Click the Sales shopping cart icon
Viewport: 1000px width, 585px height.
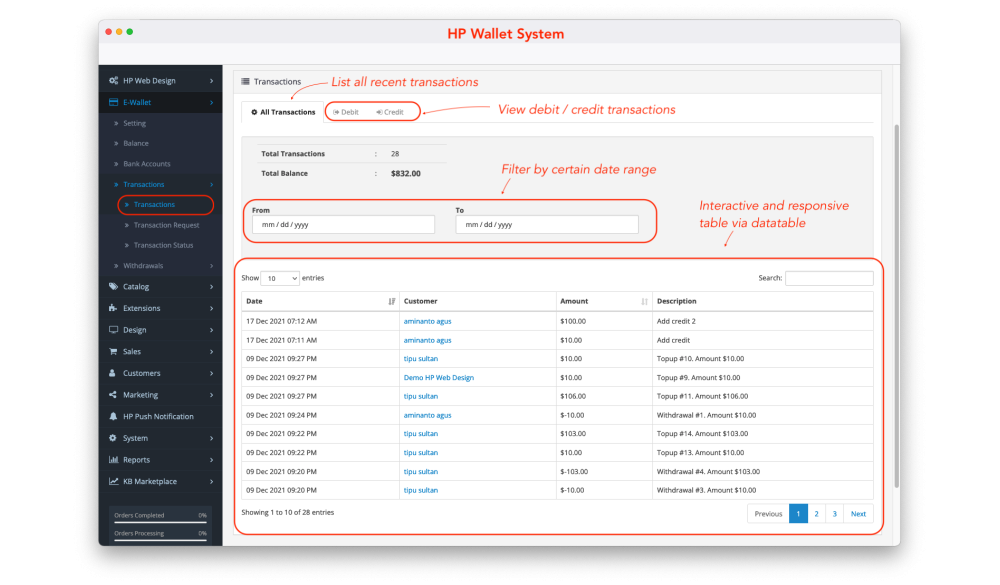click(113, 352)
